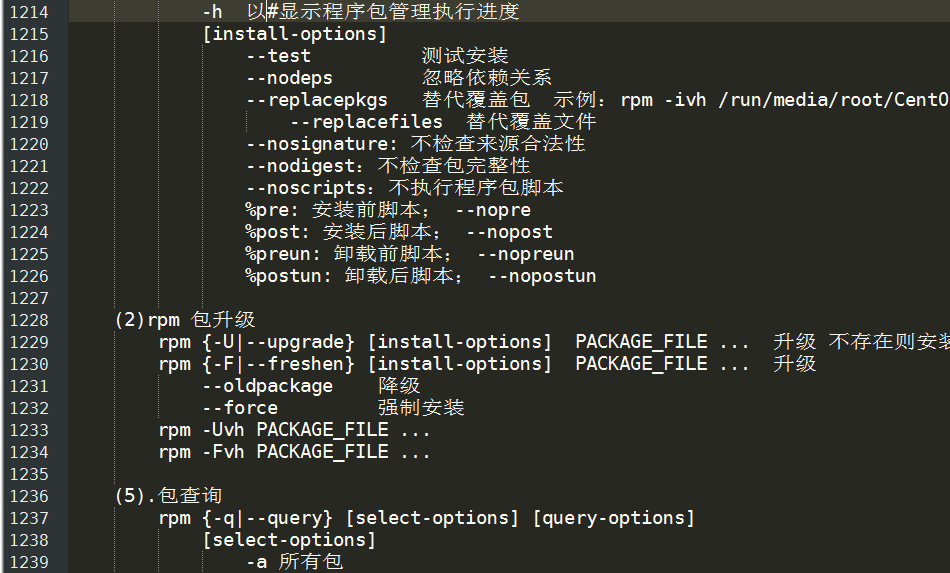The height and width of the screenshot is (573, 950).
Task: Place cursor on --nosignature text
Action: [x=319, y=144]
